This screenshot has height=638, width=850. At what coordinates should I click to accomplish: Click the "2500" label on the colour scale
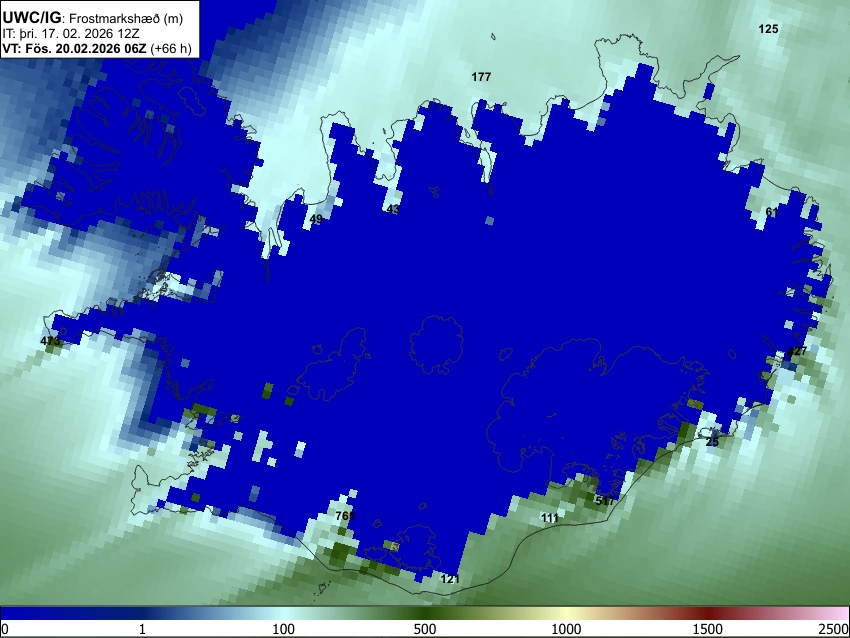(834, 629)
